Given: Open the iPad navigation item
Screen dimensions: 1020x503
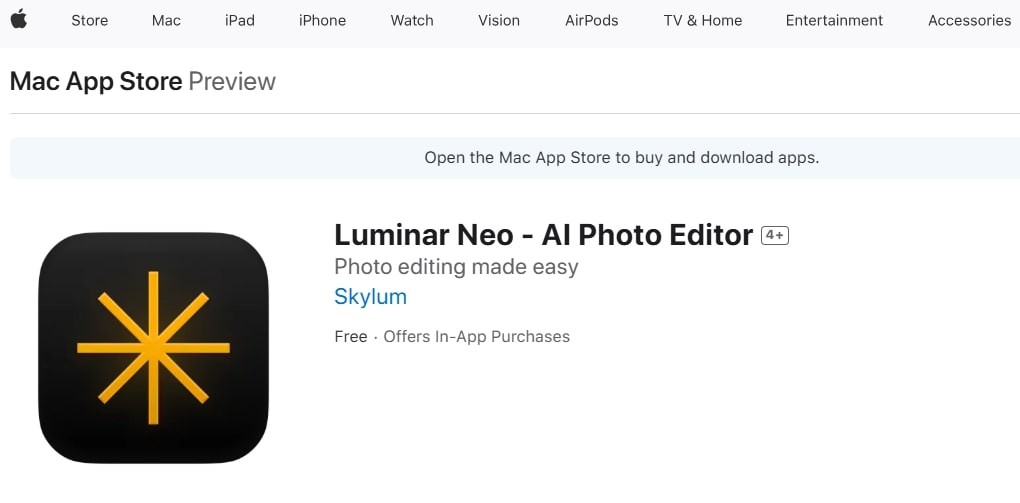Looking at the screenshot, I should (x=239, y=20).
